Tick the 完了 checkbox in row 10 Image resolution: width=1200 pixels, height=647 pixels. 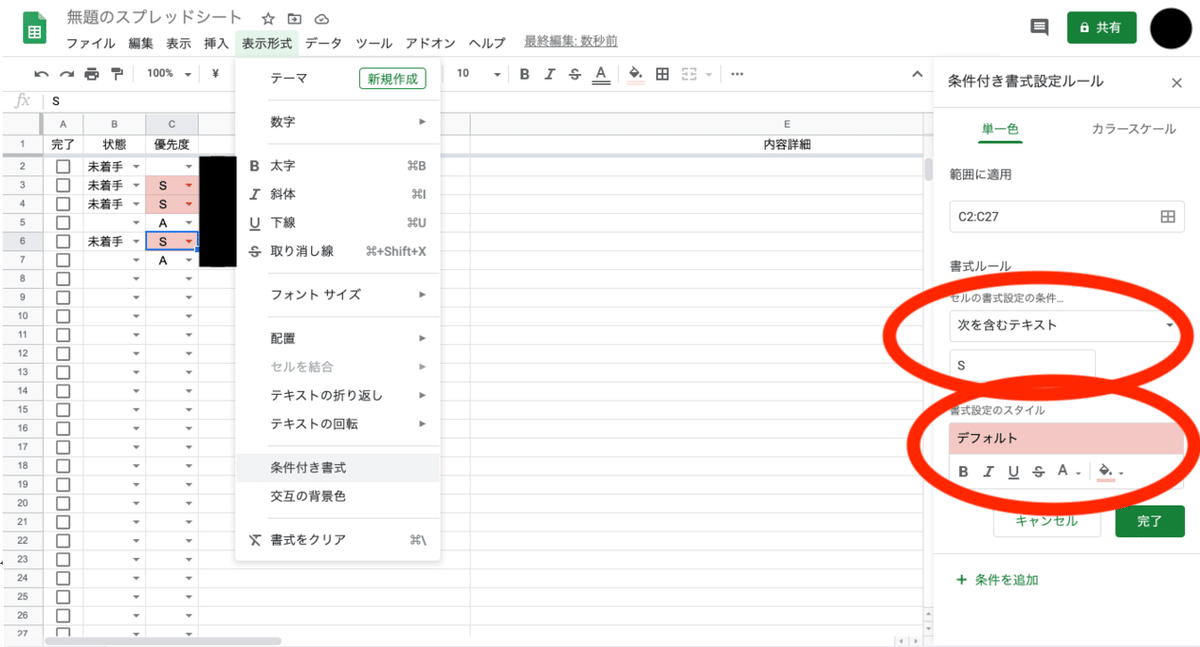point(63,316)
